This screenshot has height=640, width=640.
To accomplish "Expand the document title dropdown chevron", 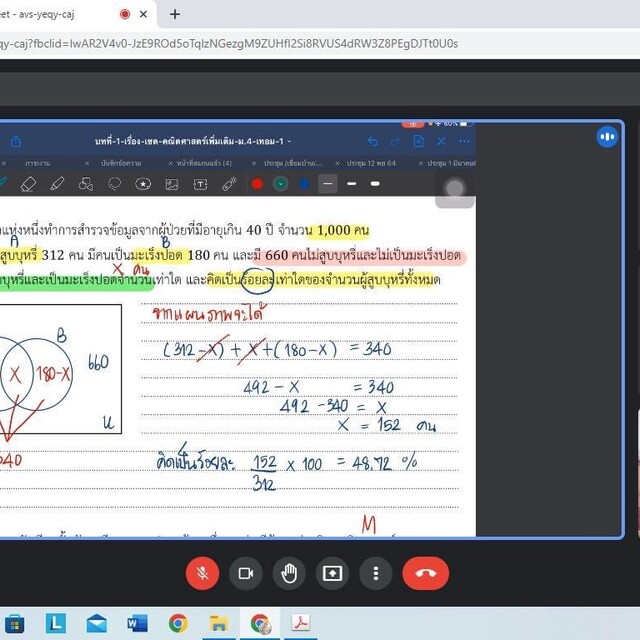I will tap(289, 142).
